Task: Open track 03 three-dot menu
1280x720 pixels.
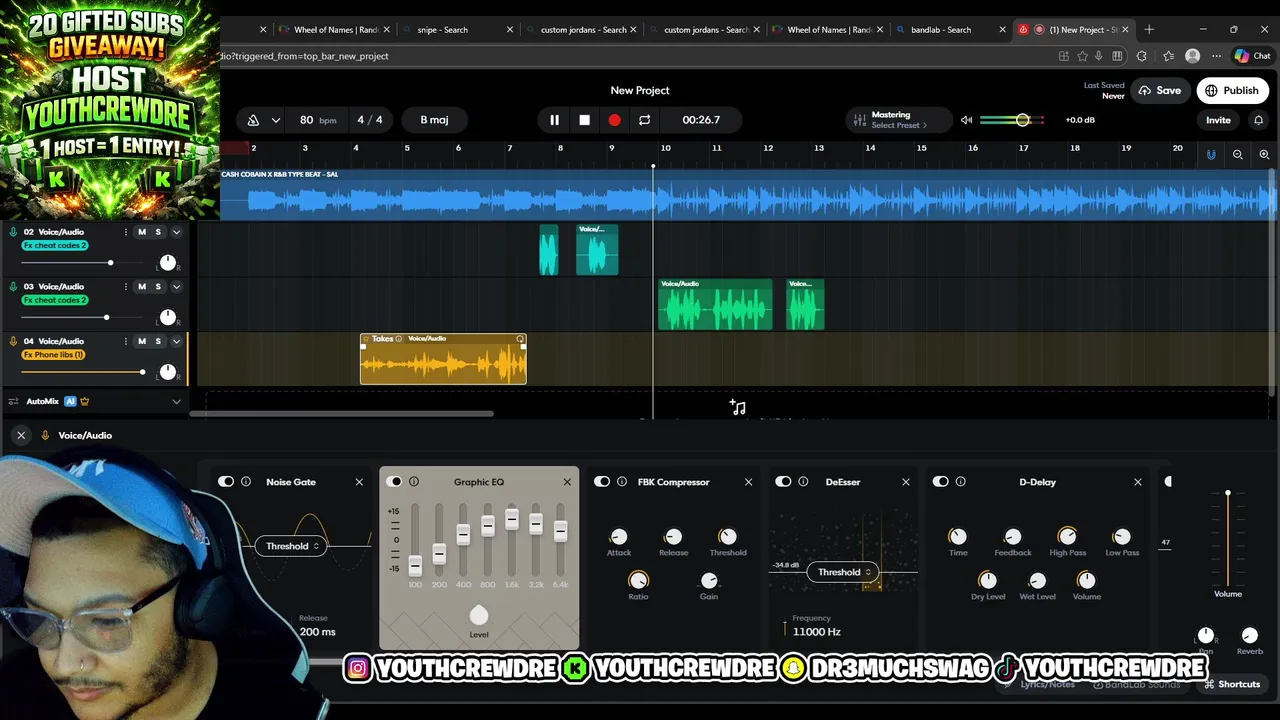Action: click(x=125, y=287)
